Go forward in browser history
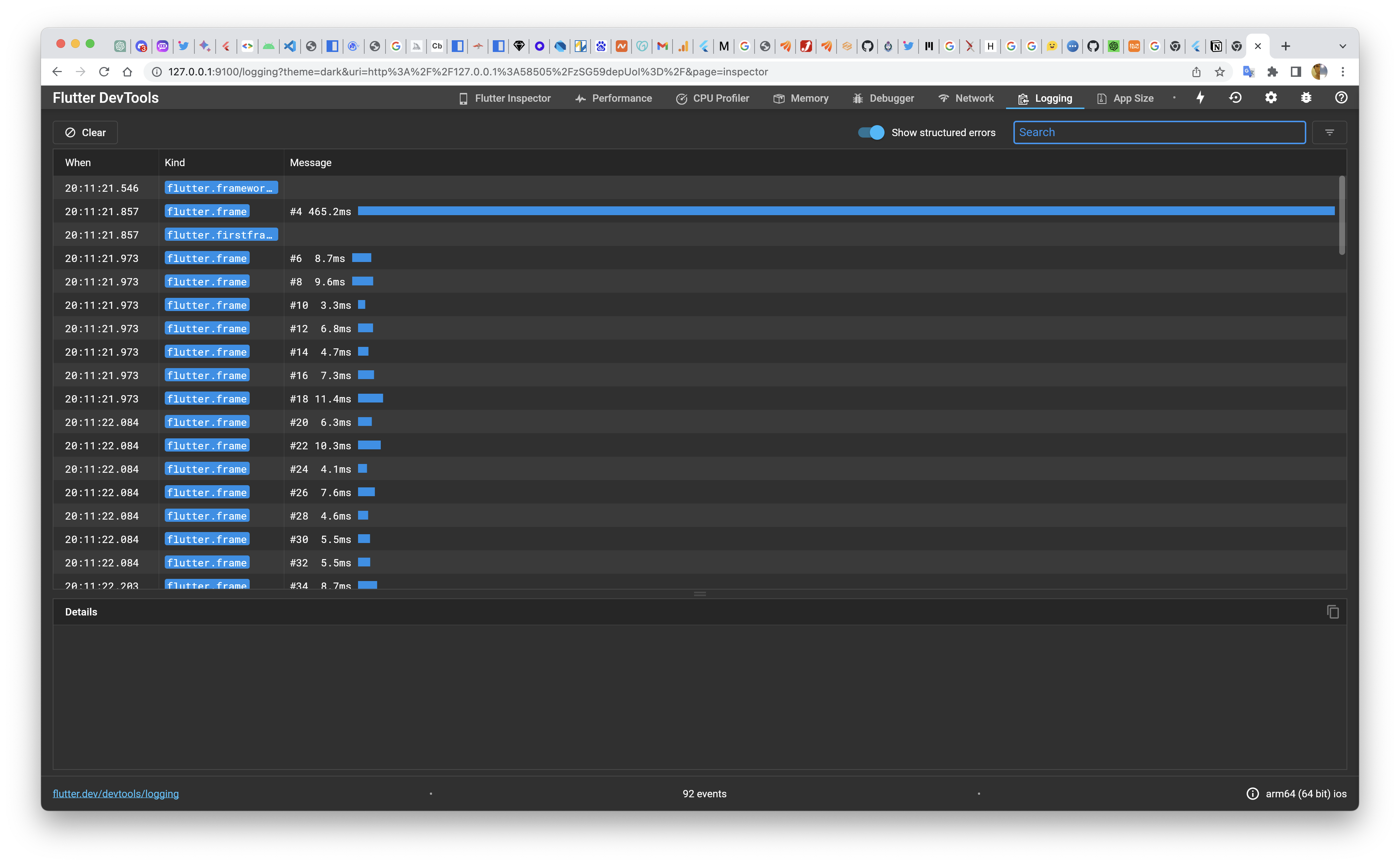Image resolution: width=1400 pixels, height=865 pixels. 81,71
